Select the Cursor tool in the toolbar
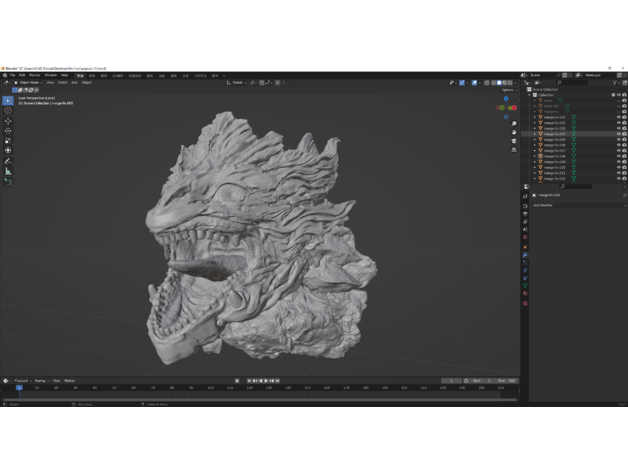The width and height of the screenshot is (628, 472). [x=8, y=111]
